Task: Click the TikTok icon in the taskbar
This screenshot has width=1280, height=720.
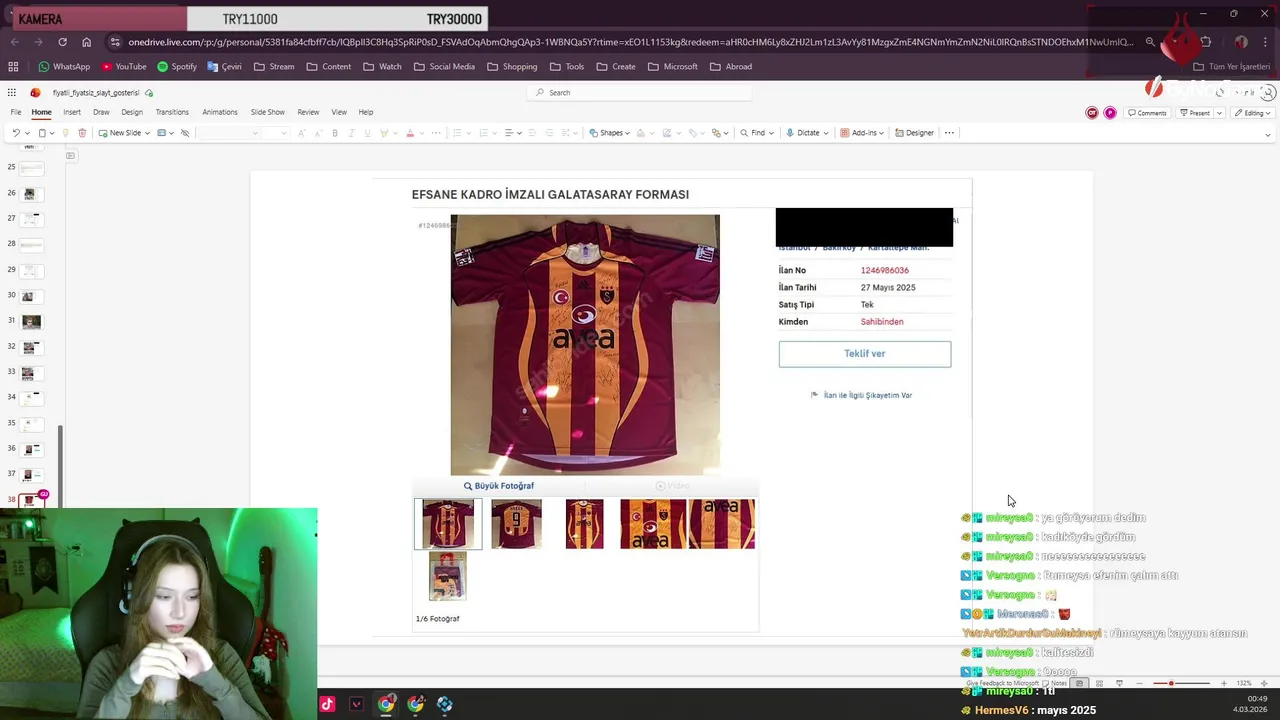Action: coord(327,704)
